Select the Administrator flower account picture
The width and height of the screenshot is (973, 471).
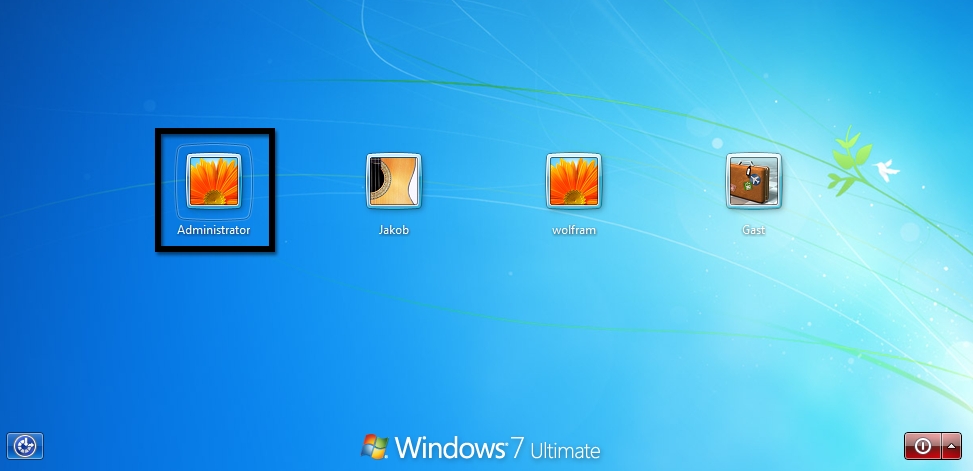(x=212, y=180)
